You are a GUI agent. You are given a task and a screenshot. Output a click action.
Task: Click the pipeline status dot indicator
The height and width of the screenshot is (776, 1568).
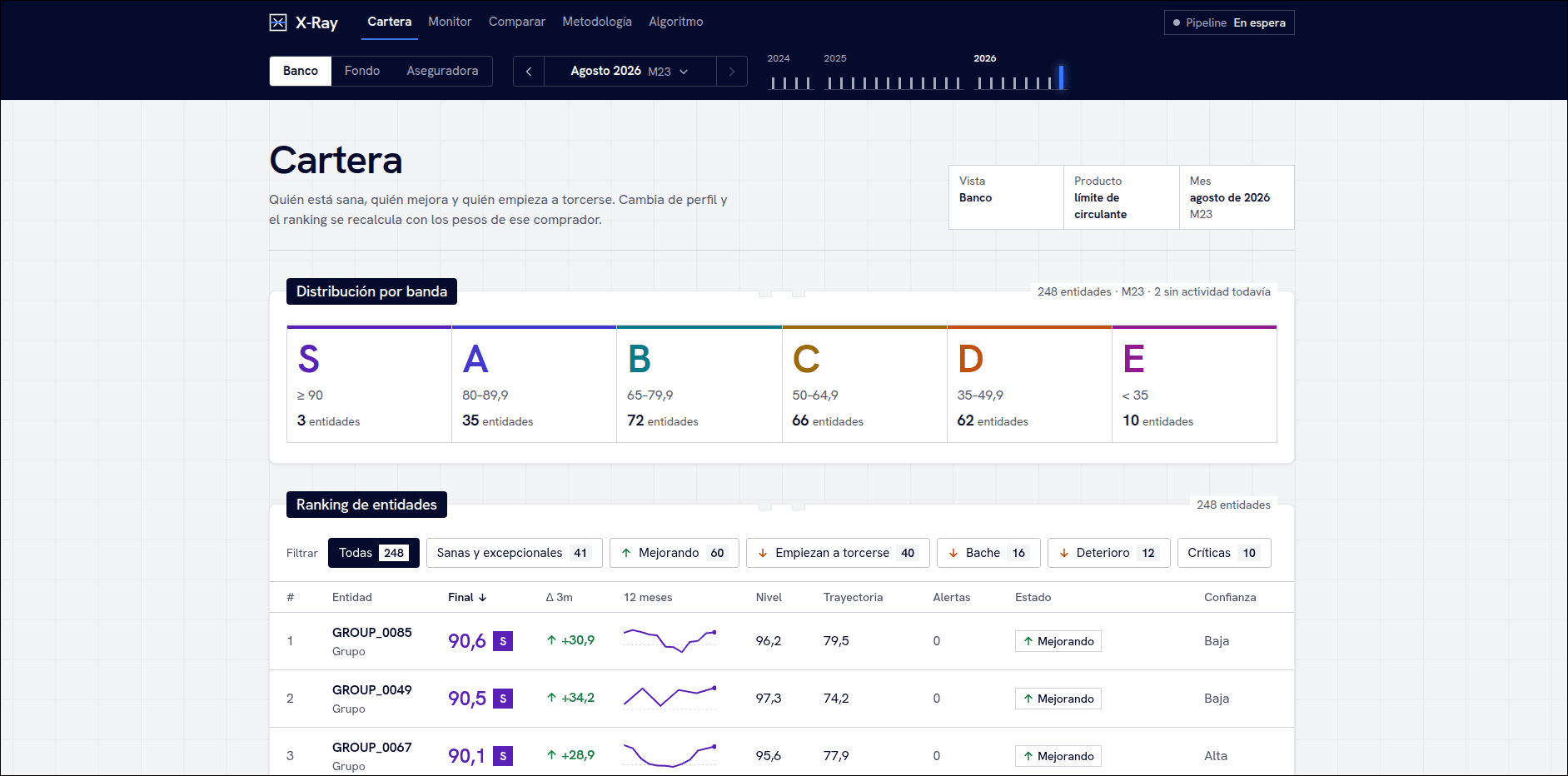point(1177,23)
